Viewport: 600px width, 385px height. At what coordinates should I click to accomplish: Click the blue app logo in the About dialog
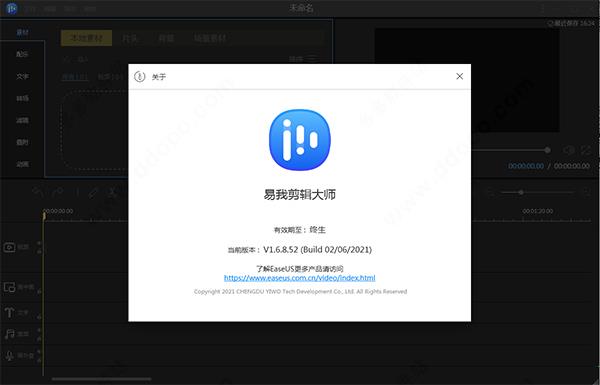click(300, 140)
